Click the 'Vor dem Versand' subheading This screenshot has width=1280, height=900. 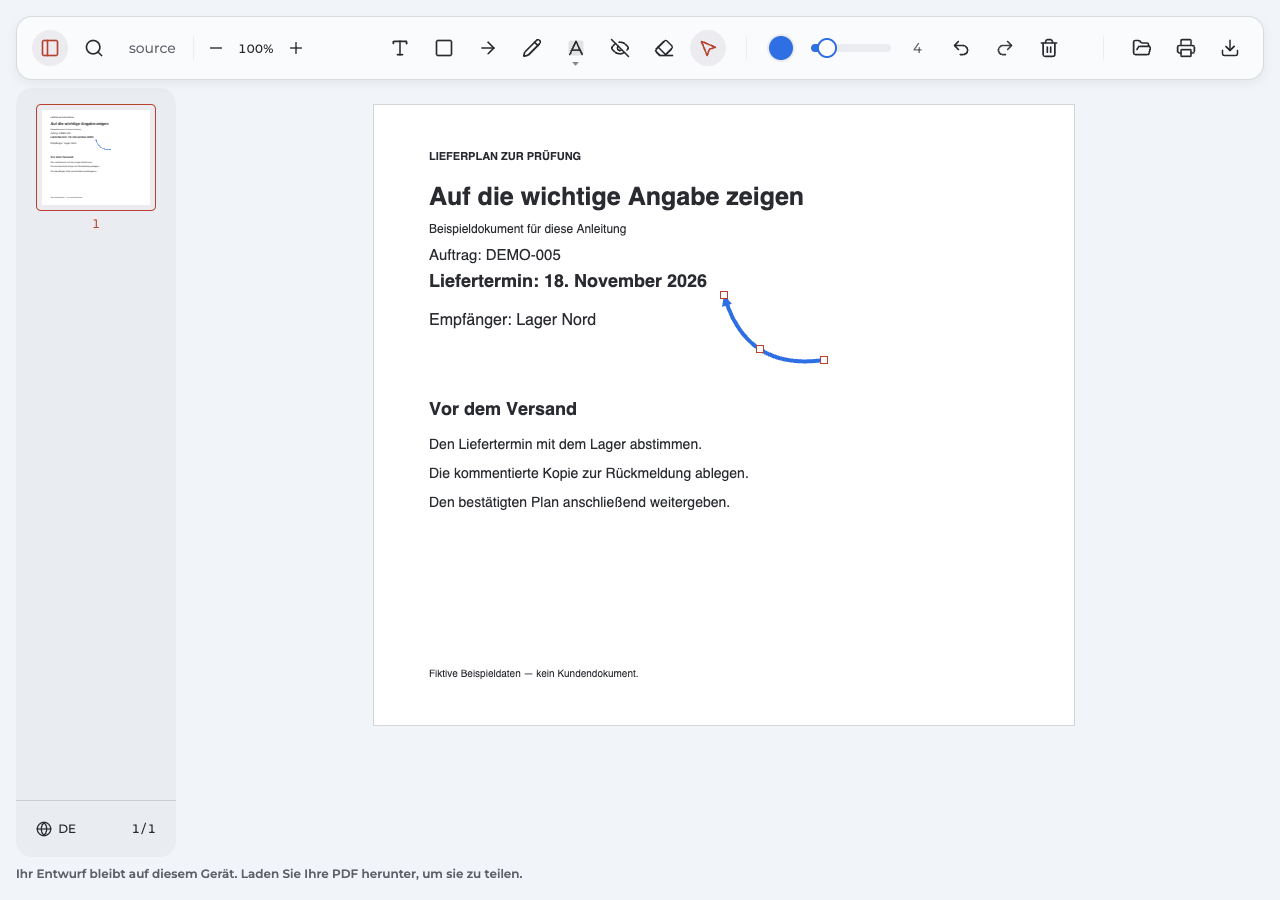(x=503, y=409)
